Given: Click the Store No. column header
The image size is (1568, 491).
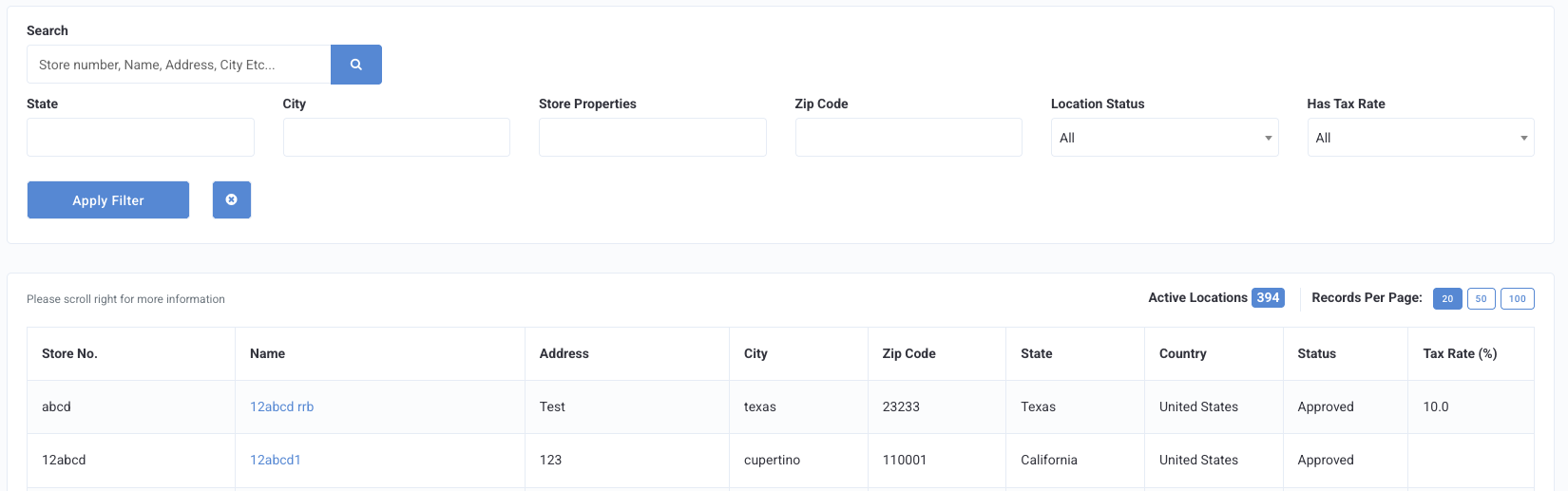Looking at the screenshot, I should 69,353.
